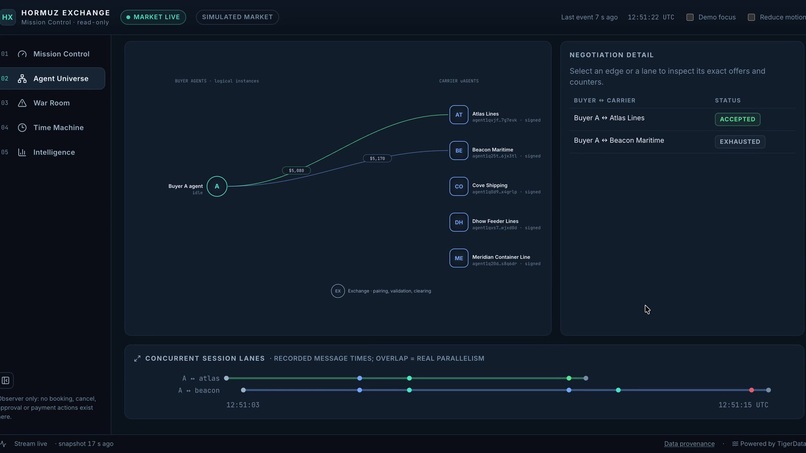Click the stream live pulse icon
Image resolution: width=806 pixels, height=453 pixels.
point(4,444)
